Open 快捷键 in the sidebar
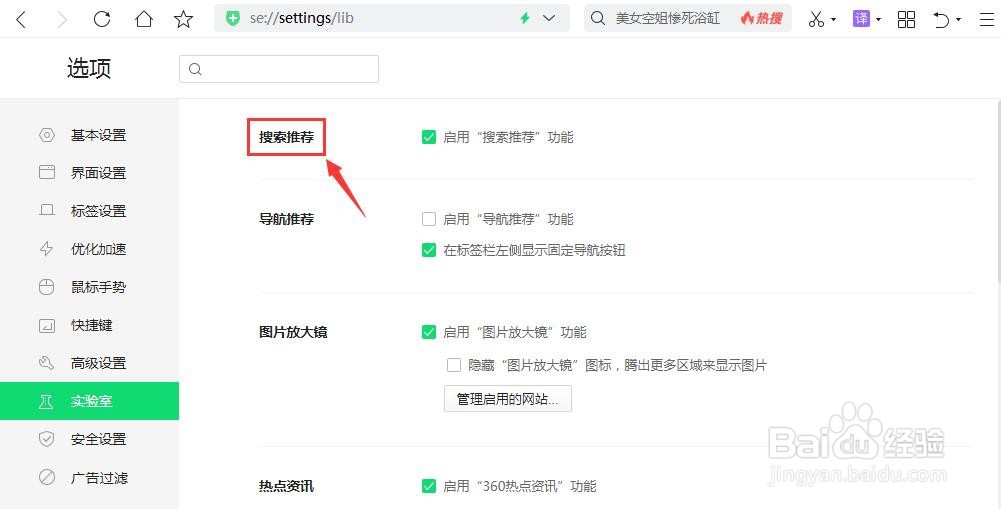 [x=89, y=325]
